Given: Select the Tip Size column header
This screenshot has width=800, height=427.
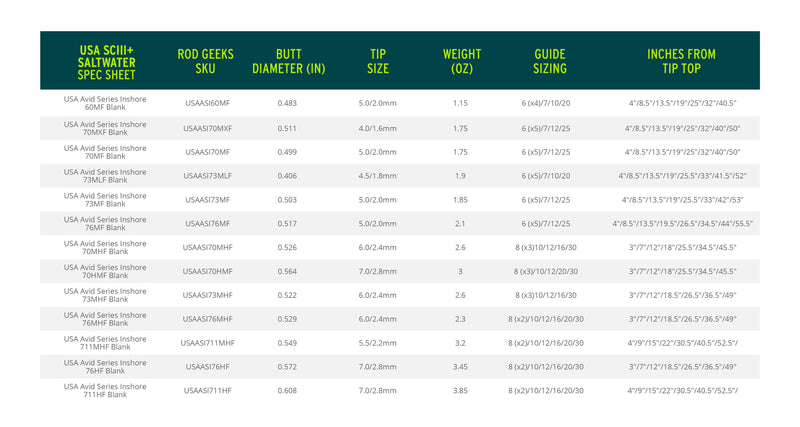Looking at the screenshot, I should click(377, 61).
